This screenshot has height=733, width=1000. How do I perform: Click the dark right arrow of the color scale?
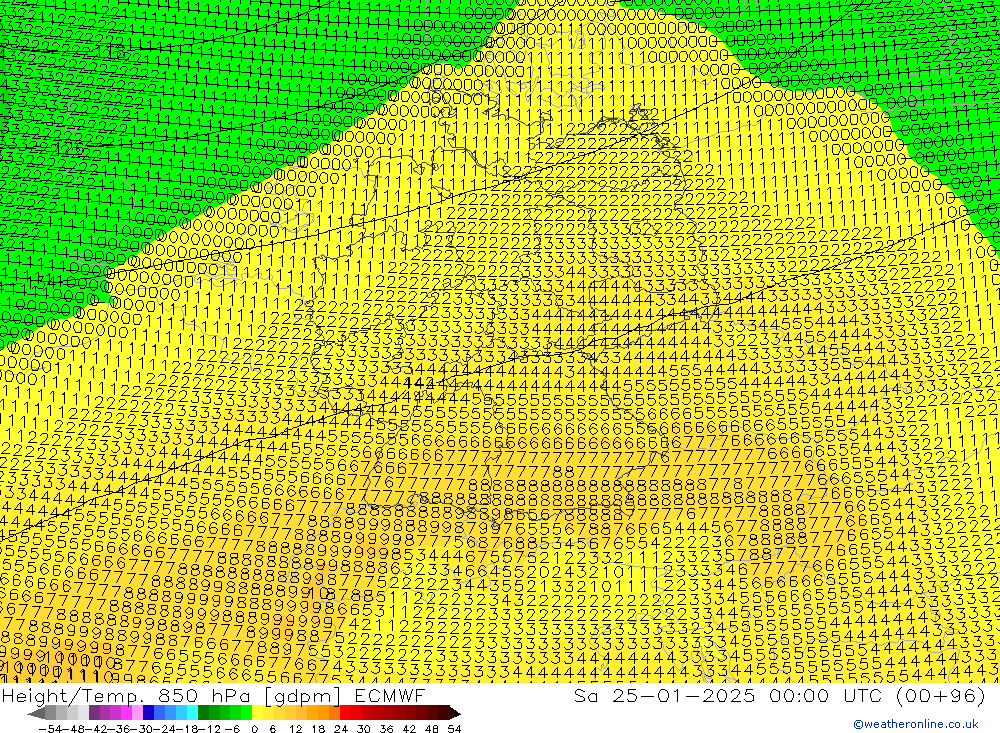pyautogui.click(x=454, y=713)
